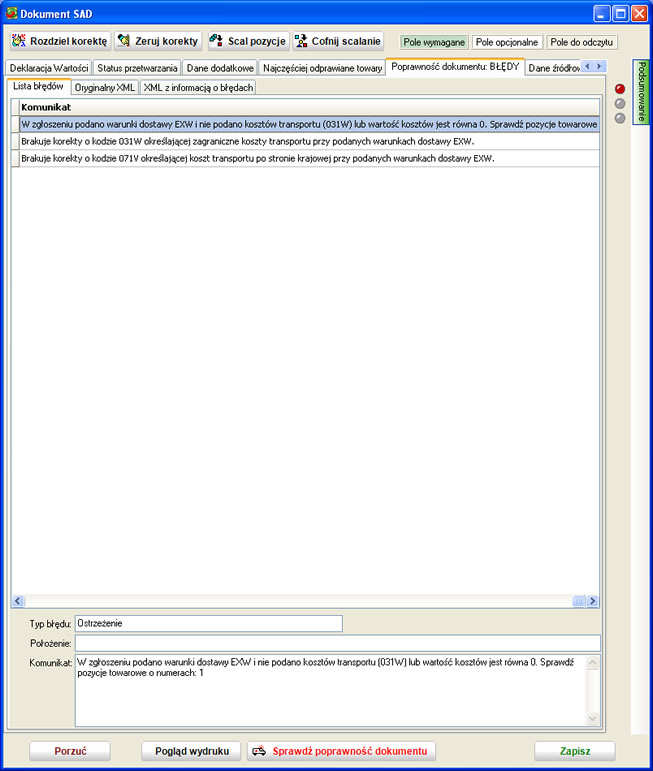
Task: Click the bottom gray status indicator
Action: click(x=620, y=118)
